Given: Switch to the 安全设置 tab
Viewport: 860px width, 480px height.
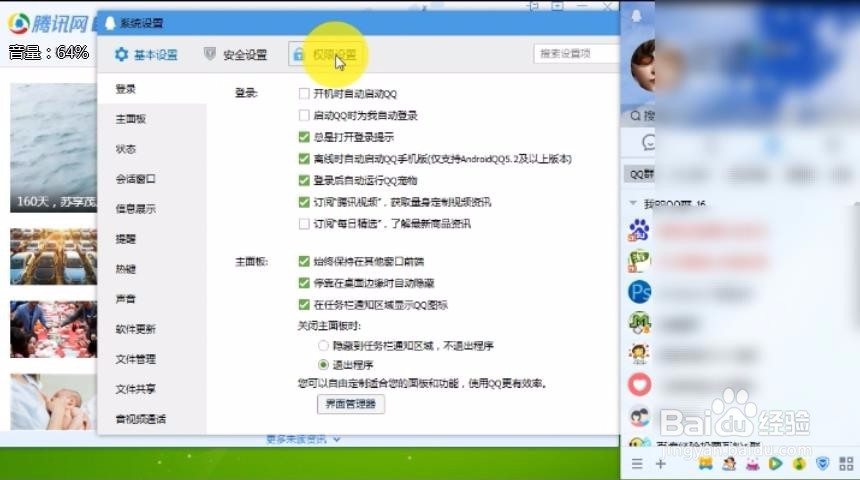Looking at the screenshot, I should coord(235,54).
